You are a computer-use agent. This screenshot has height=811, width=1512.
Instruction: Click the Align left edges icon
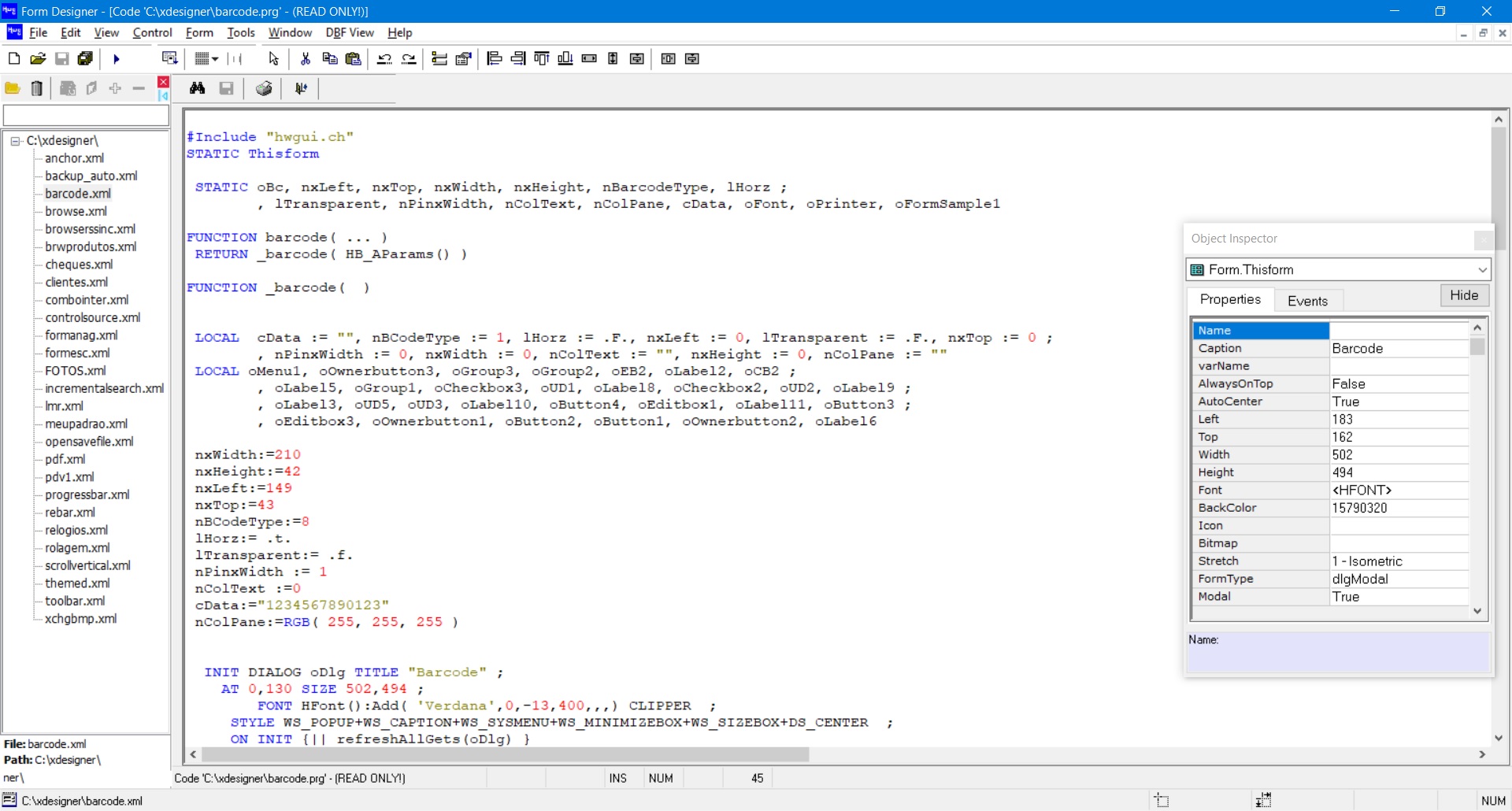(x=494, y=59)
